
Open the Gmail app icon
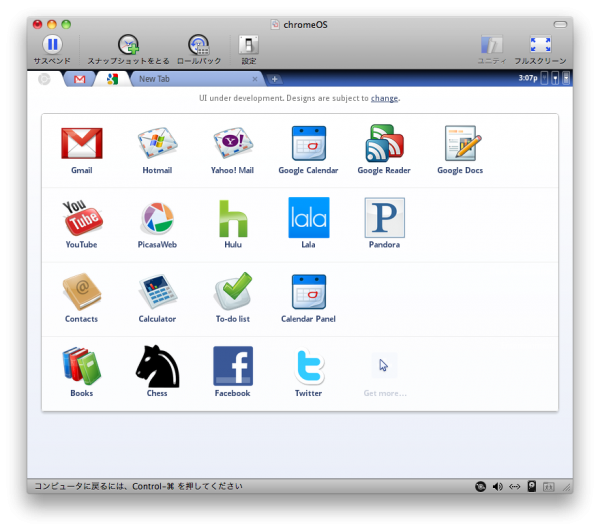click(82, 143)
